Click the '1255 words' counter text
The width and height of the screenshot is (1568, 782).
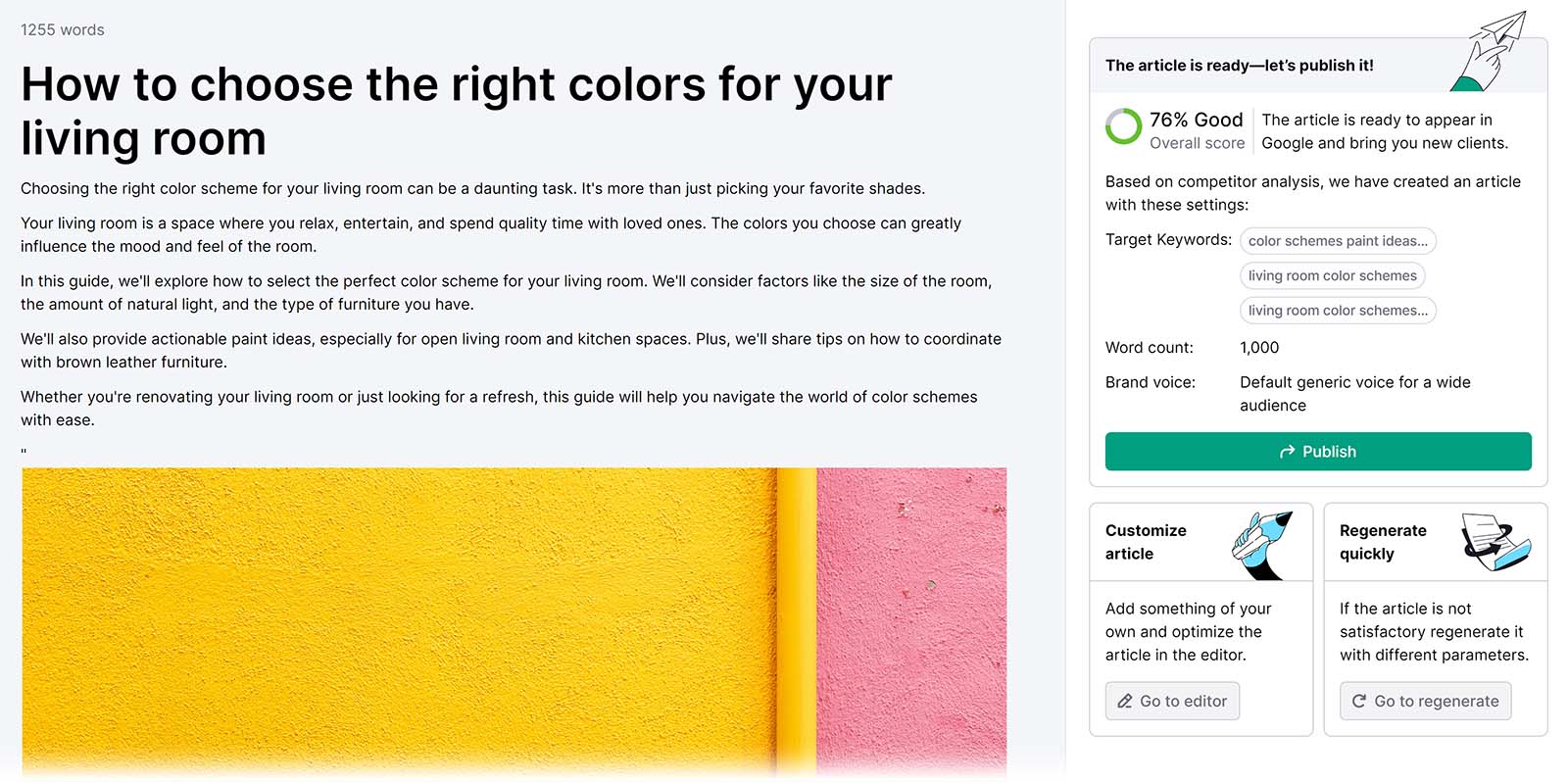63,30
